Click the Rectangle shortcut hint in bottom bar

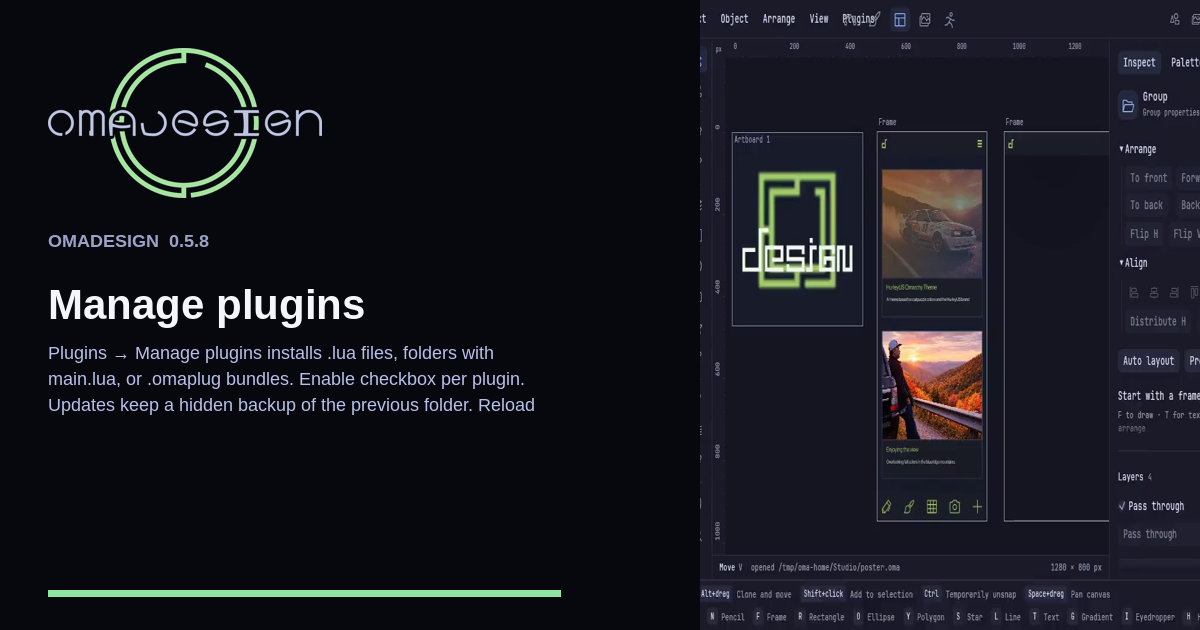820,617
